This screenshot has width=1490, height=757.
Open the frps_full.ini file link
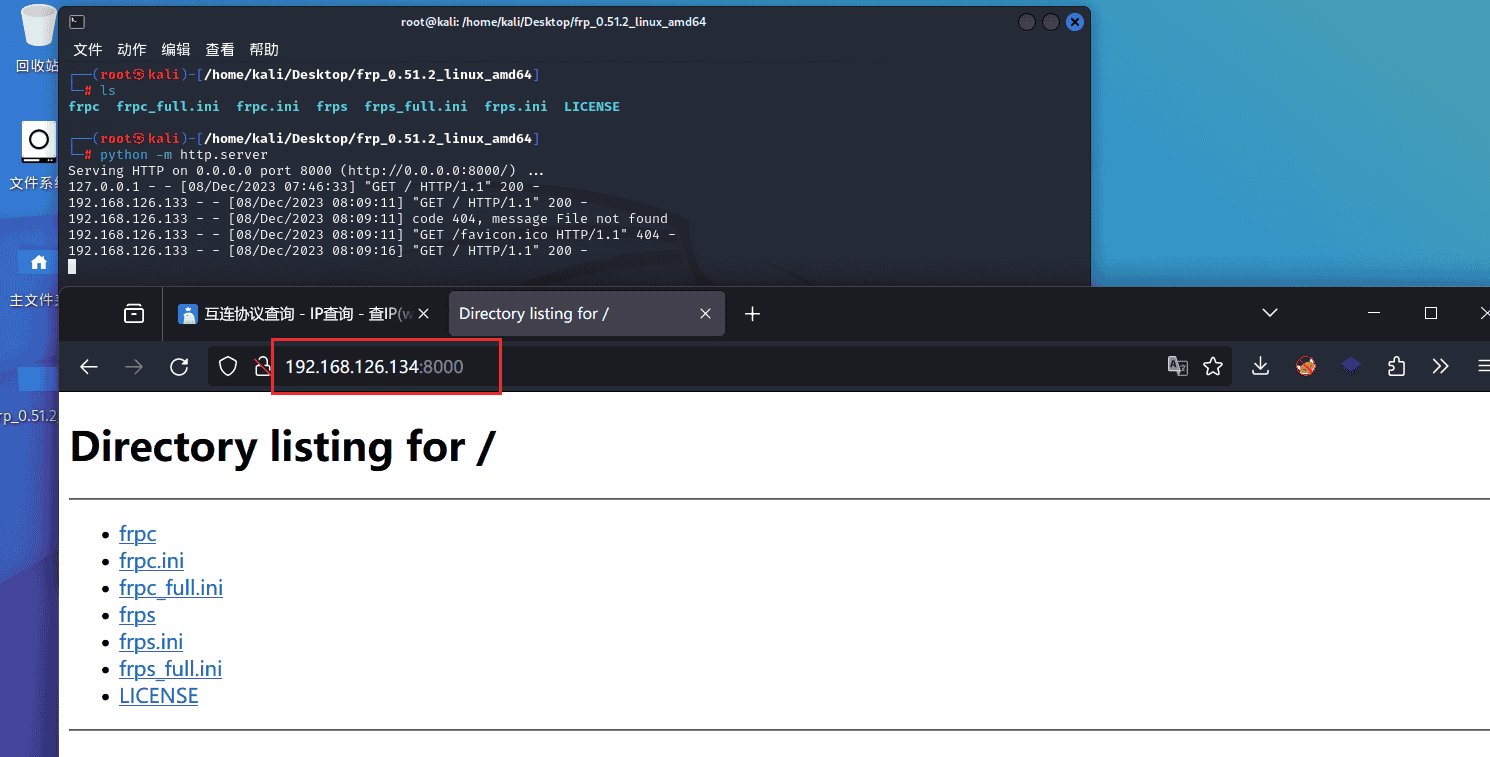pos(170,669)
